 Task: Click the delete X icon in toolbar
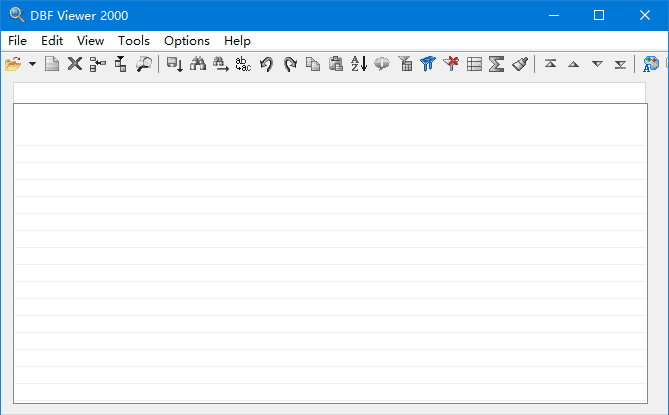click(75, 64)
